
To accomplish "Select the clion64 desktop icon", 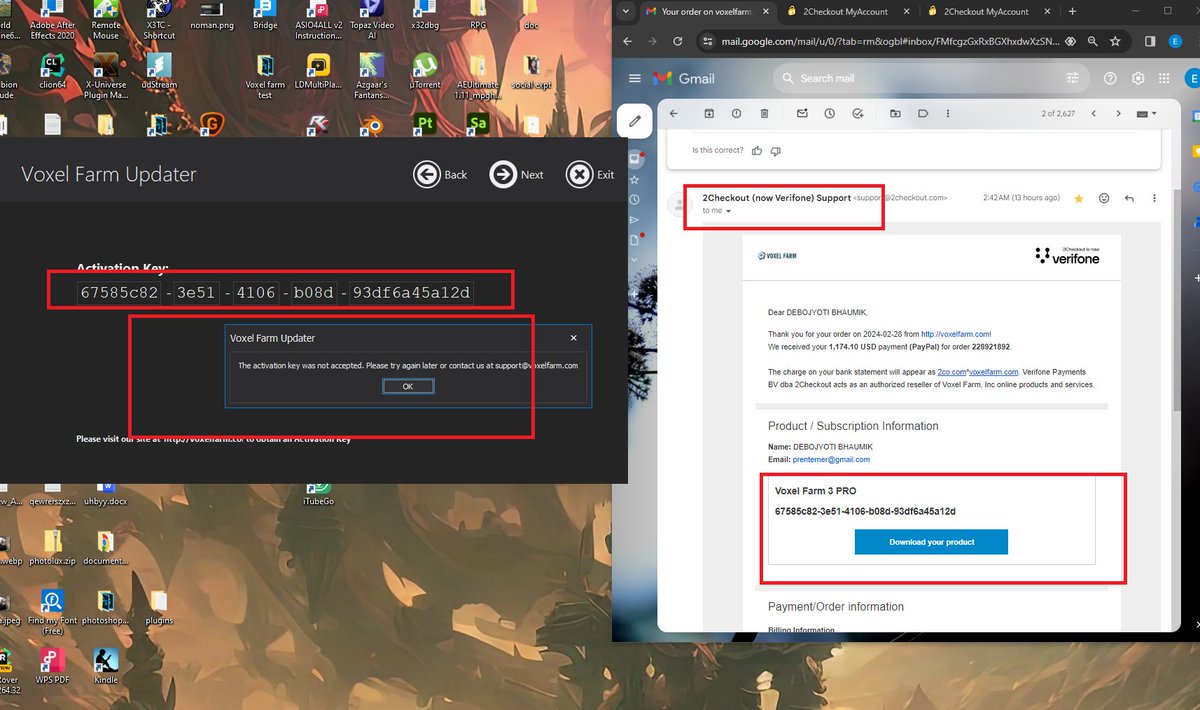I will (52, 72).
